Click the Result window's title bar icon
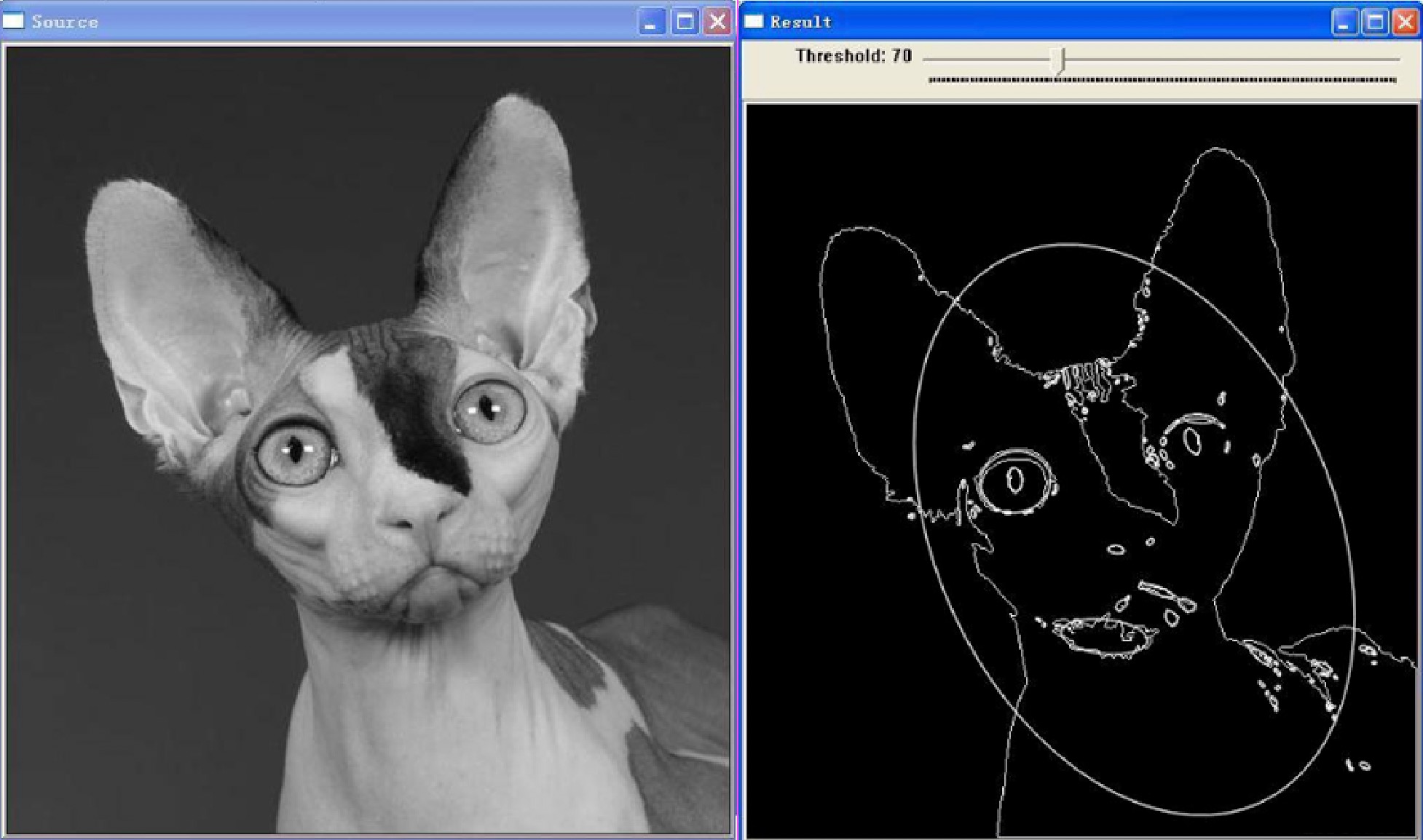The height and width of the screenshot is (840, 1423). 754,21
